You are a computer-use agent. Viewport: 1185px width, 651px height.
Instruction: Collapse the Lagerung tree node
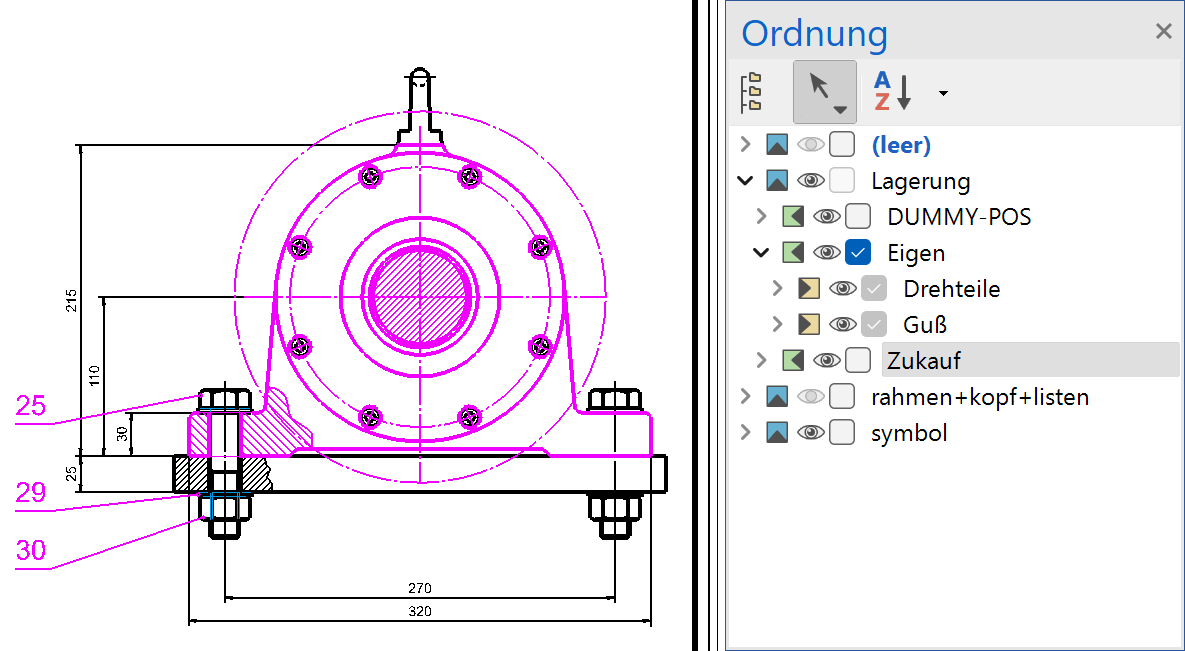744,181
